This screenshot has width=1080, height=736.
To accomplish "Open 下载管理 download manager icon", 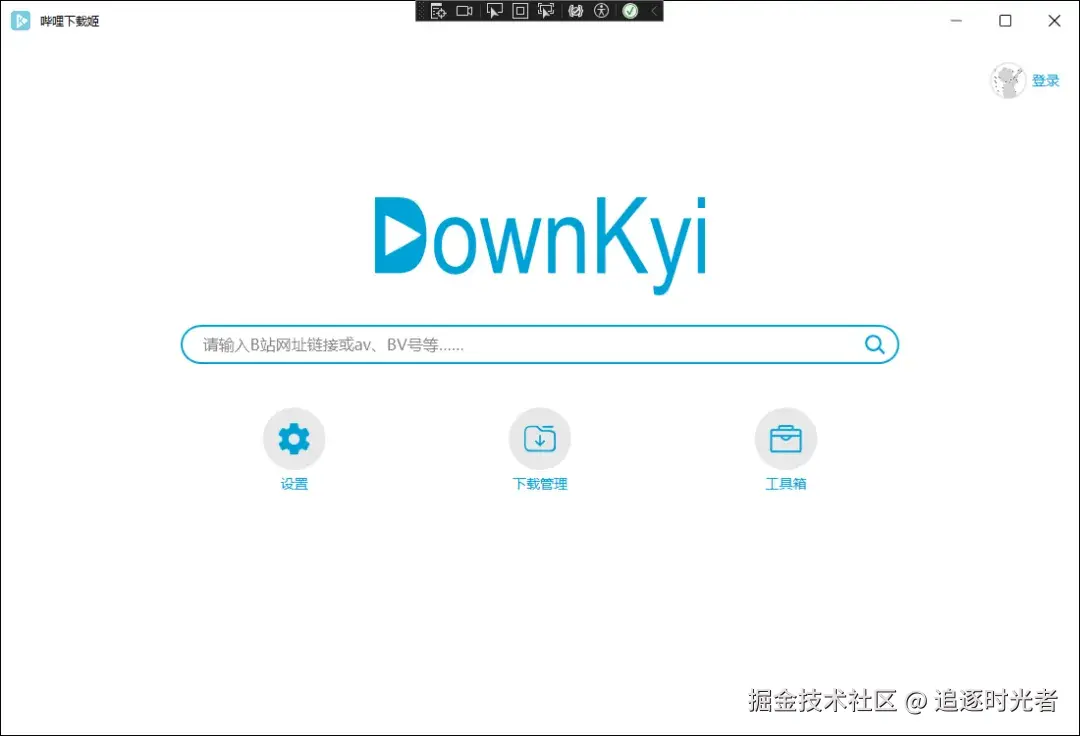I will pos(540,439).
